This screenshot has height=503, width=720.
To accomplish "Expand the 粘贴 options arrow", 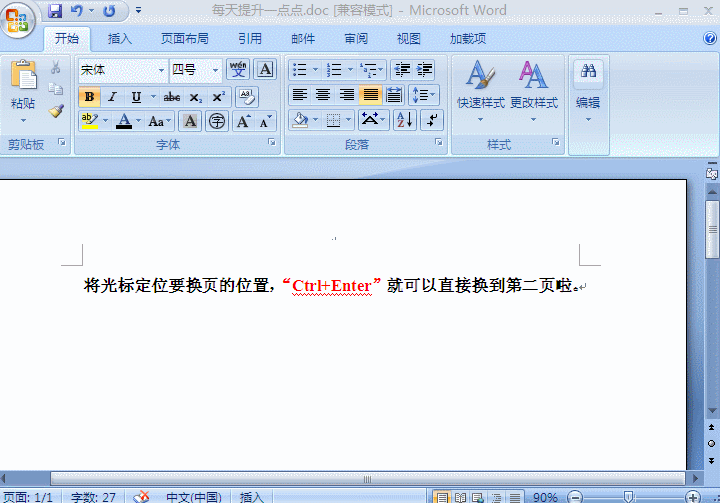I will click(x=23, y=120).
